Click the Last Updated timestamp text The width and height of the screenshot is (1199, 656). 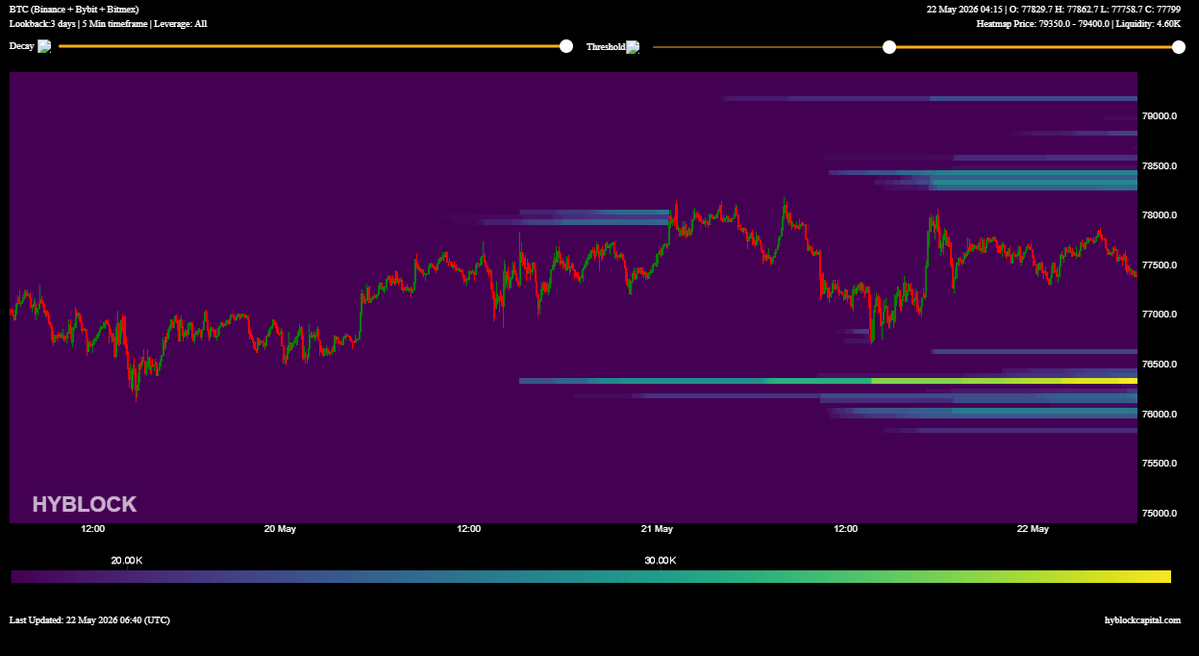[89, 620]
